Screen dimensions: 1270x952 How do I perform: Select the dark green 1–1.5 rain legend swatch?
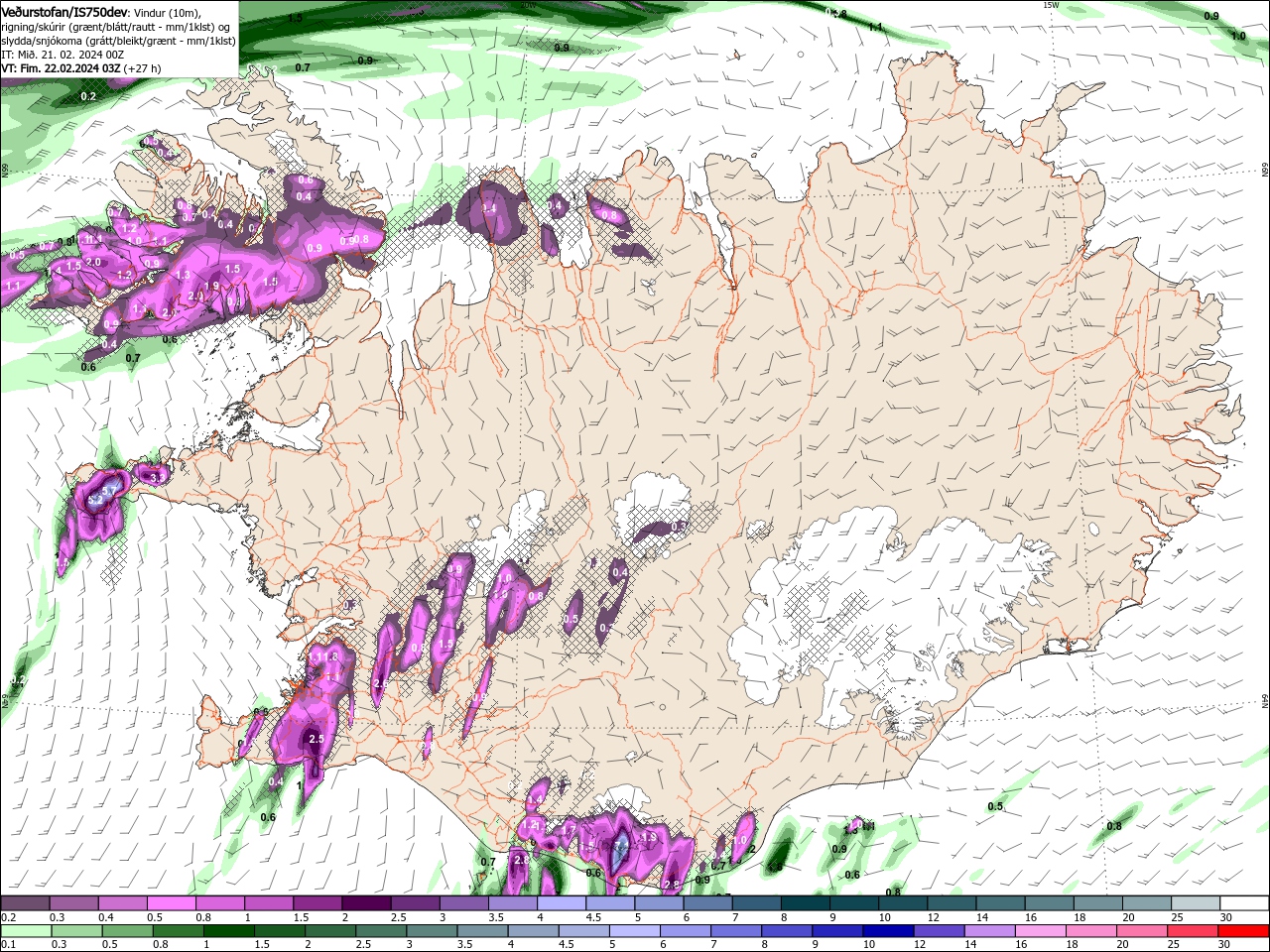[228, 931]
